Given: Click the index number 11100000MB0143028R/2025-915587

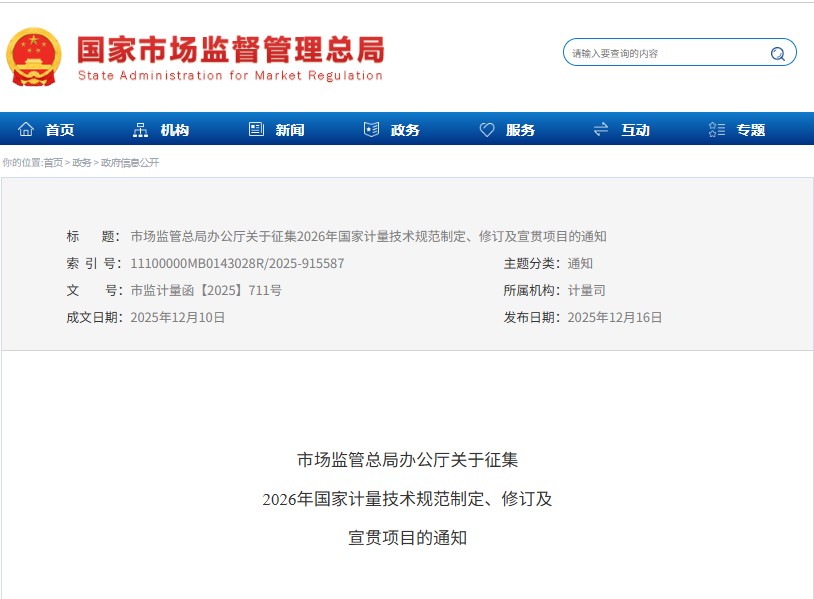Looking at the screenshot, I should (237, 264).
